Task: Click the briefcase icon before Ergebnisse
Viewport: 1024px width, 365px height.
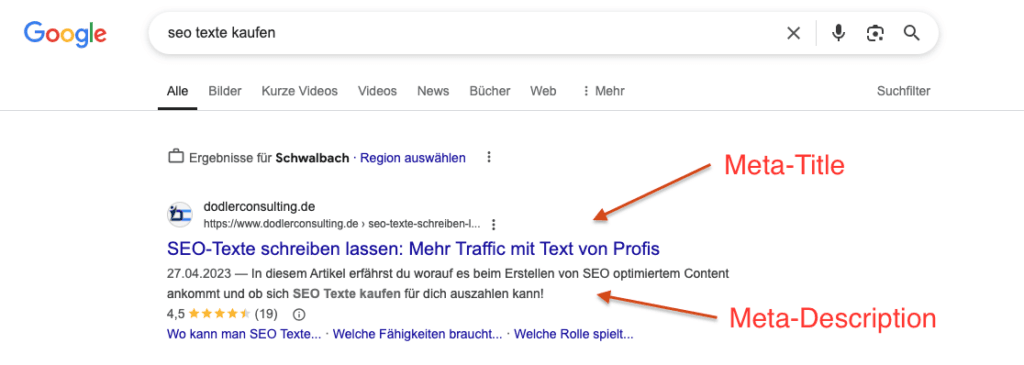Action: coord(176,157)
